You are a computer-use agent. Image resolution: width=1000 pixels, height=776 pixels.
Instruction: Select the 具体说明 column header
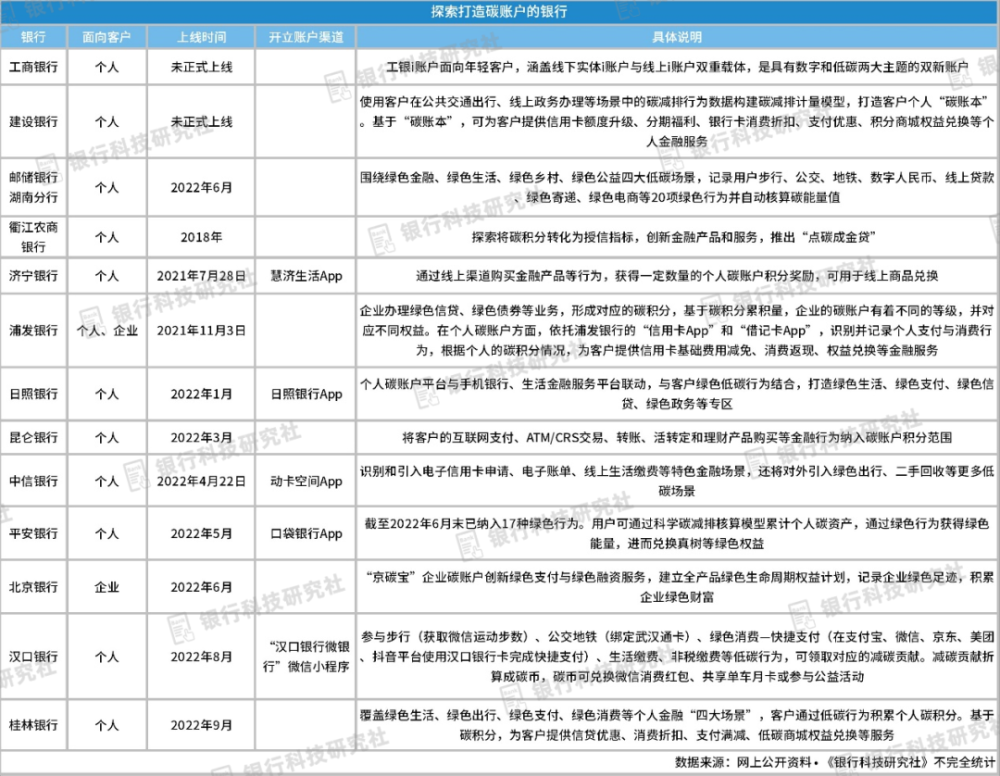coord(677,37)
